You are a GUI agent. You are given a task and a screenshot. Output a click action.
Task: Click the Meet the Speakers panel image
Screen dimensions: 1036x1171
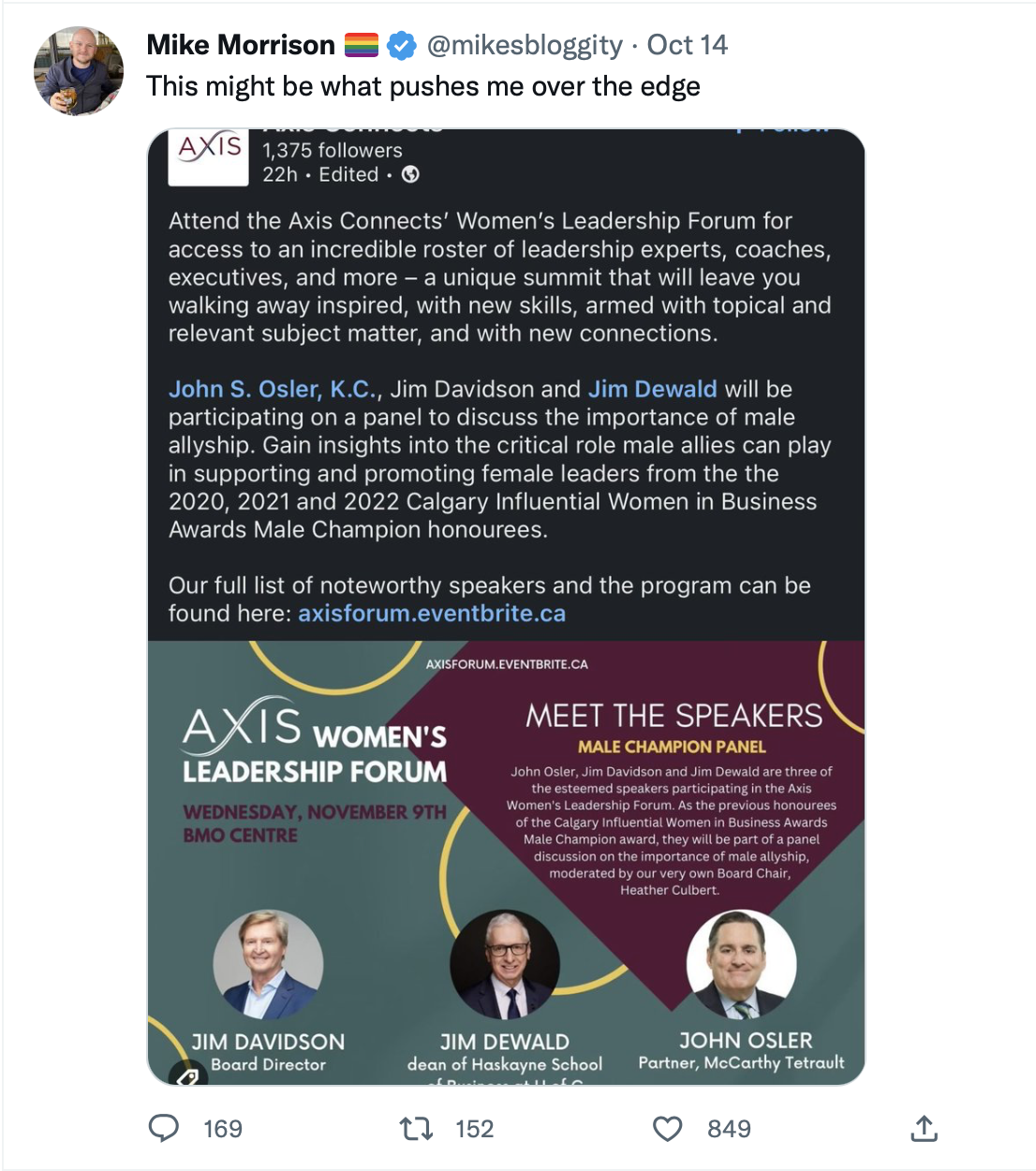[506, 863]
